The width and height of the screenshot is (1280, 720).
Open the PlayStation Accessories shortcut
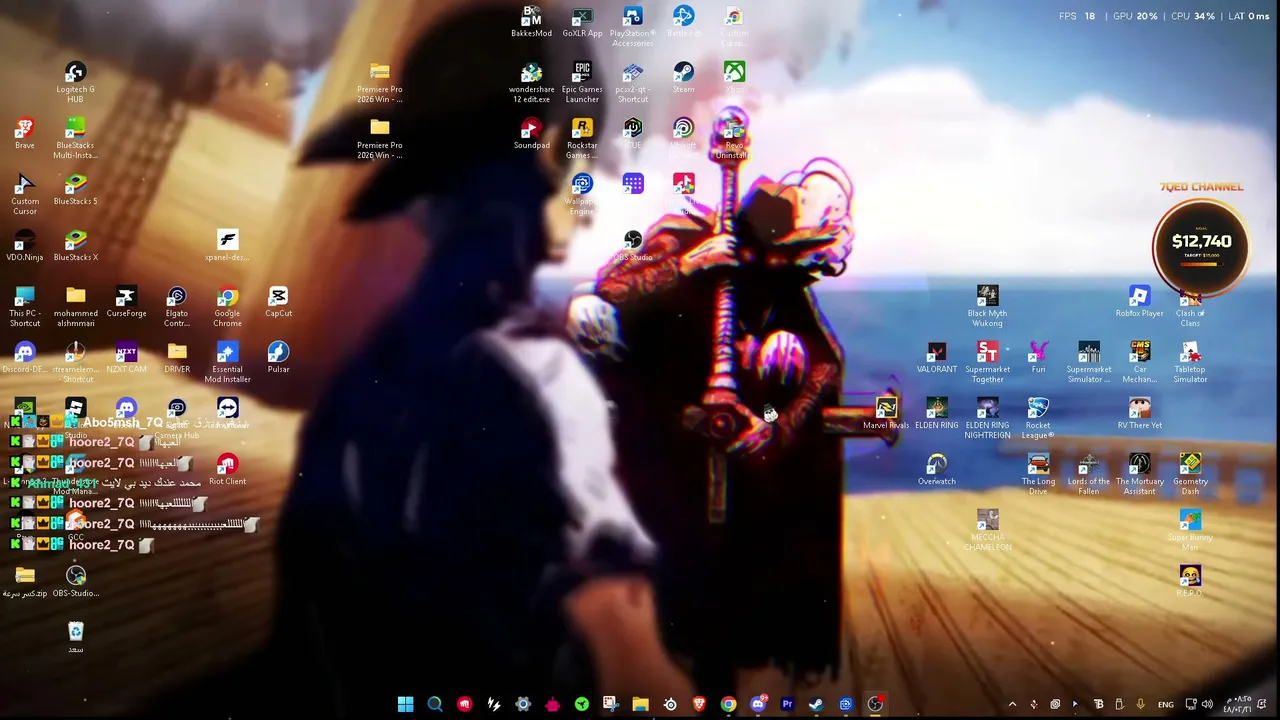point(632,27)
